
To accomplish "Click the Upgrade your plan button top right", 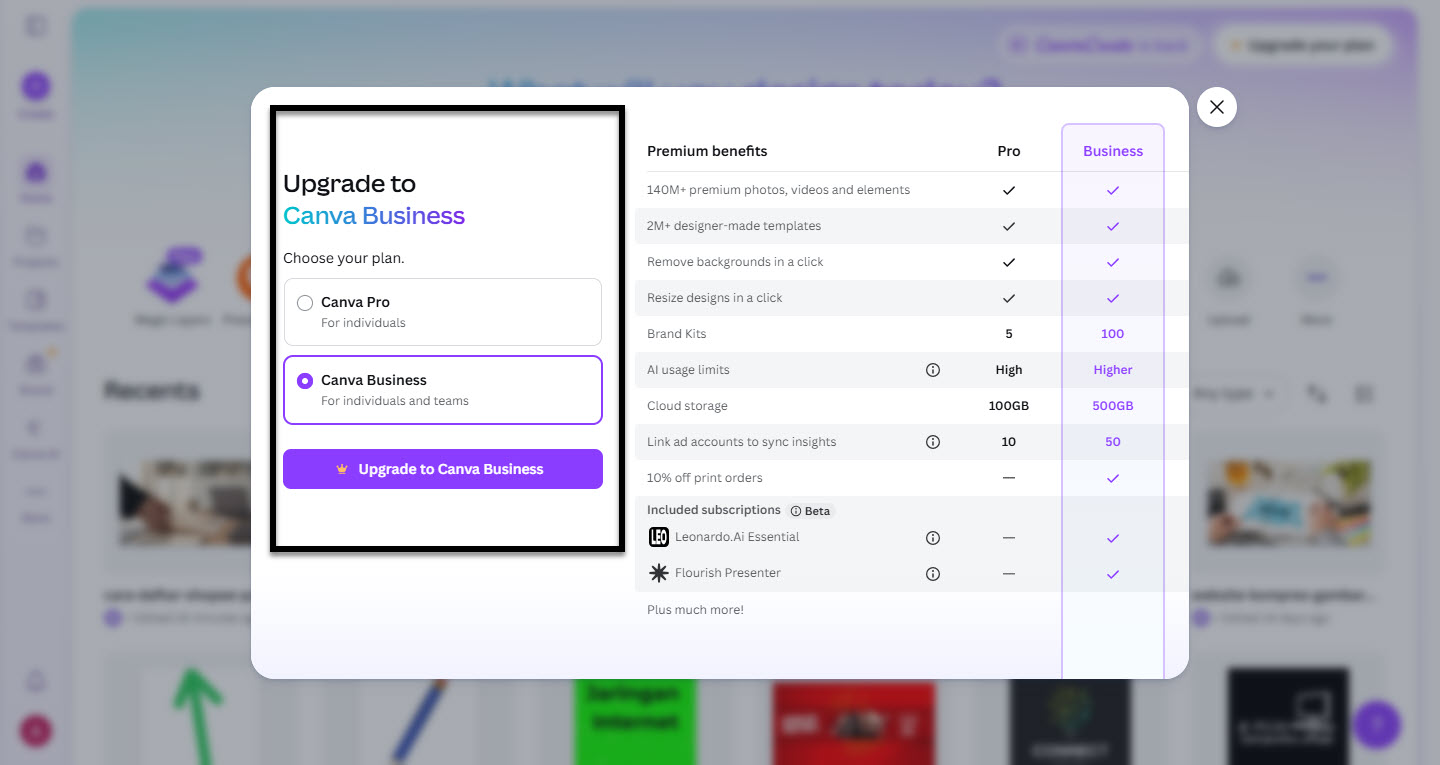I will (x=1302, y=45).
